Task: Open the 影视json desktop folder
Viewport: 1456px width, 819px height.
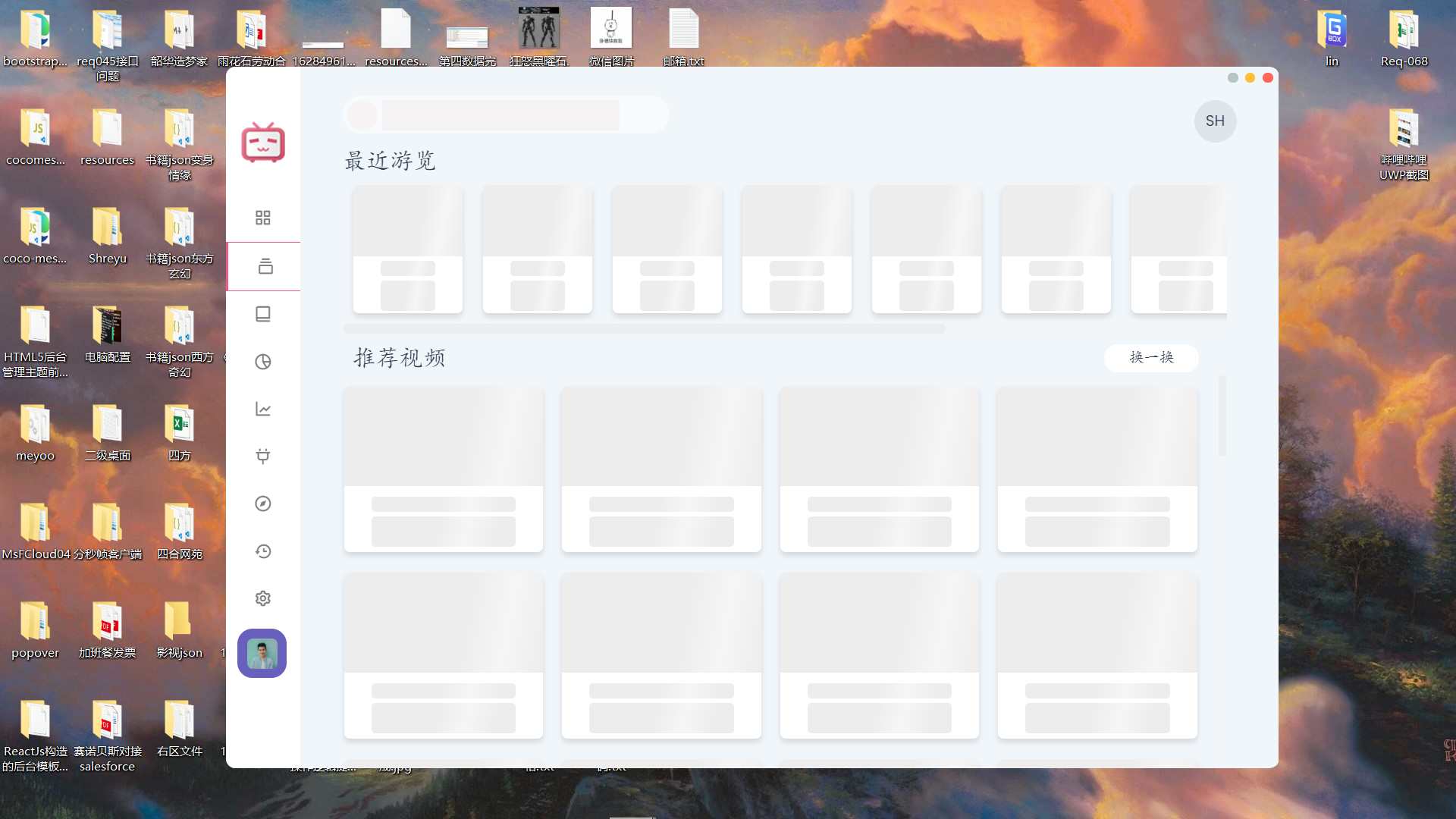Action: pos(179,629)
